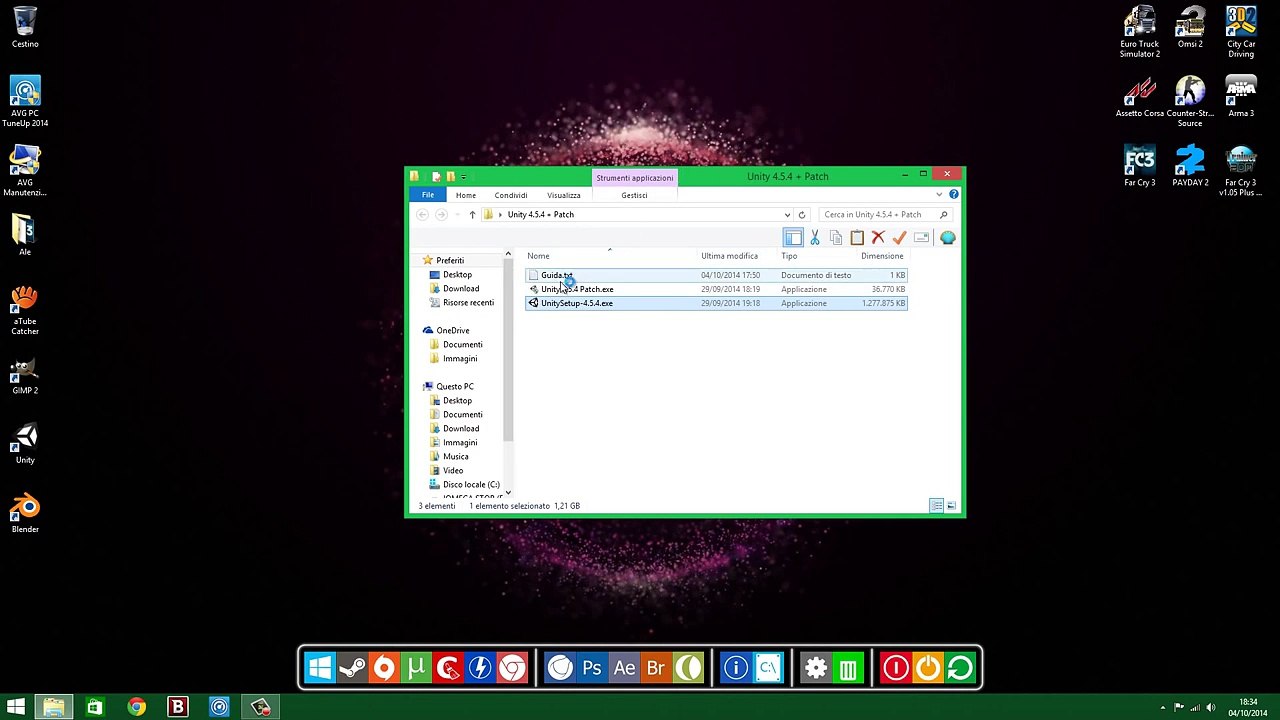Switch to the Visualizza ribbon tab

(564, 195)
